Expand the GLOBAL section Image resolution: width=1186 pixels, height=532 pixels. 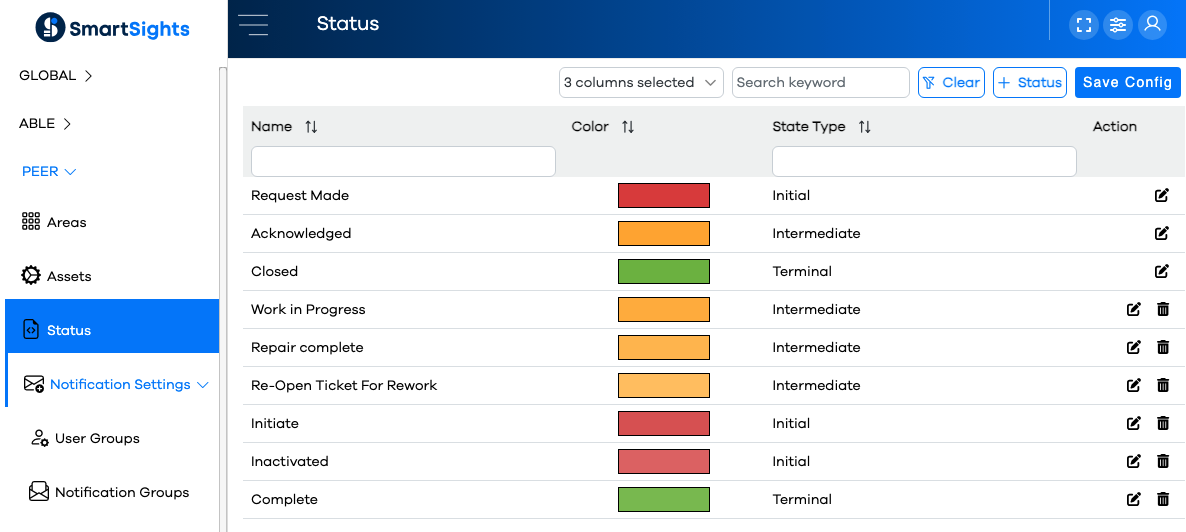pyautogui.click(x=56, y=76)
